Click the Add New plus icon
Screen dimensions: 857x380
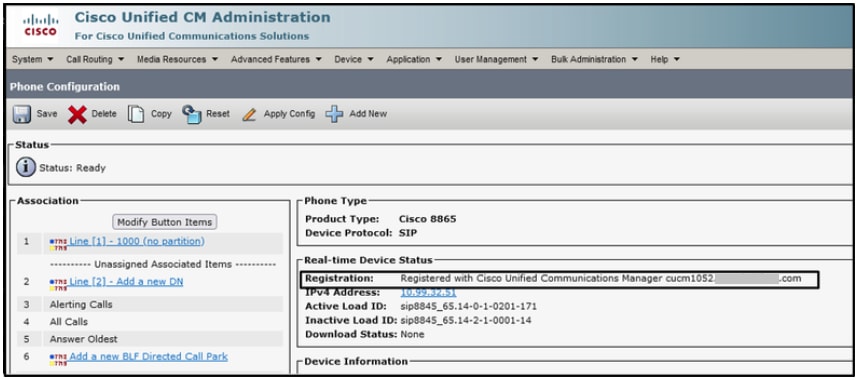[x=334, y=114]
